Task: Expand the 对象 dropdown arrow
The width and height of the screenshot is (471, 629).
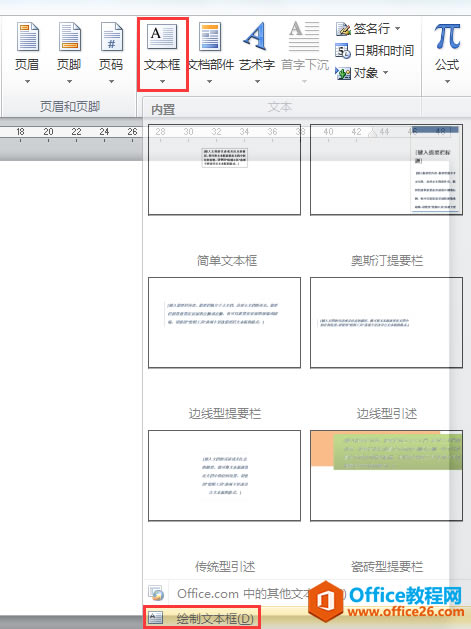Action: tap(386, 73)
